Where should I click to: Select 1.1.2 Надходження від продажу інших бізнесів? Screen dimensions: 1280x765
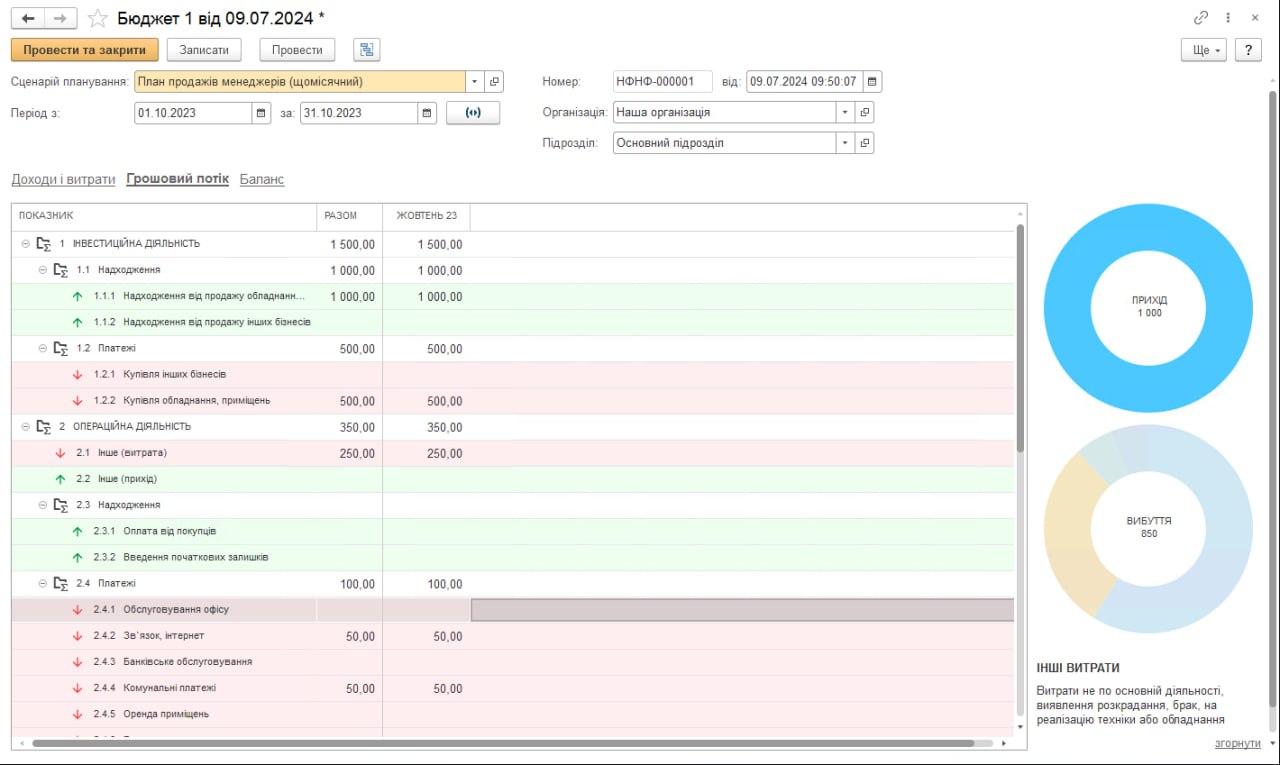click(x=513, y=322)
